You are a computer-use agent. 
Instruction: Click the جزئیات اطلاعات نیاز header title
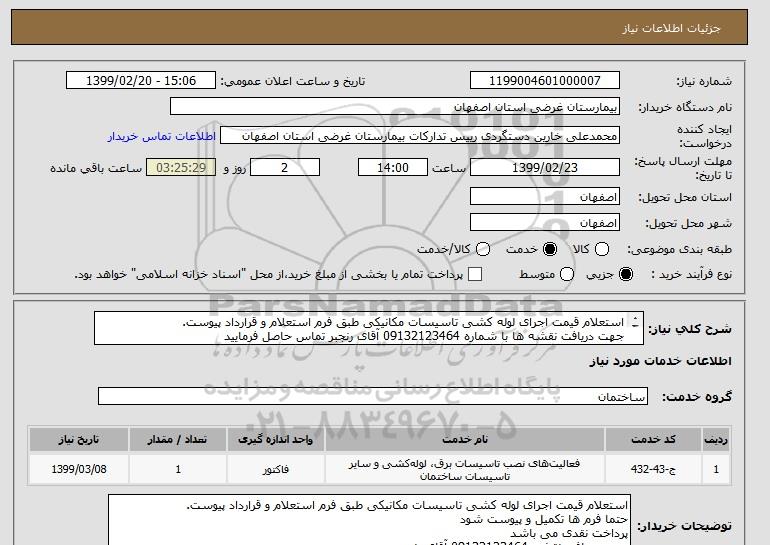pos(671,28)
